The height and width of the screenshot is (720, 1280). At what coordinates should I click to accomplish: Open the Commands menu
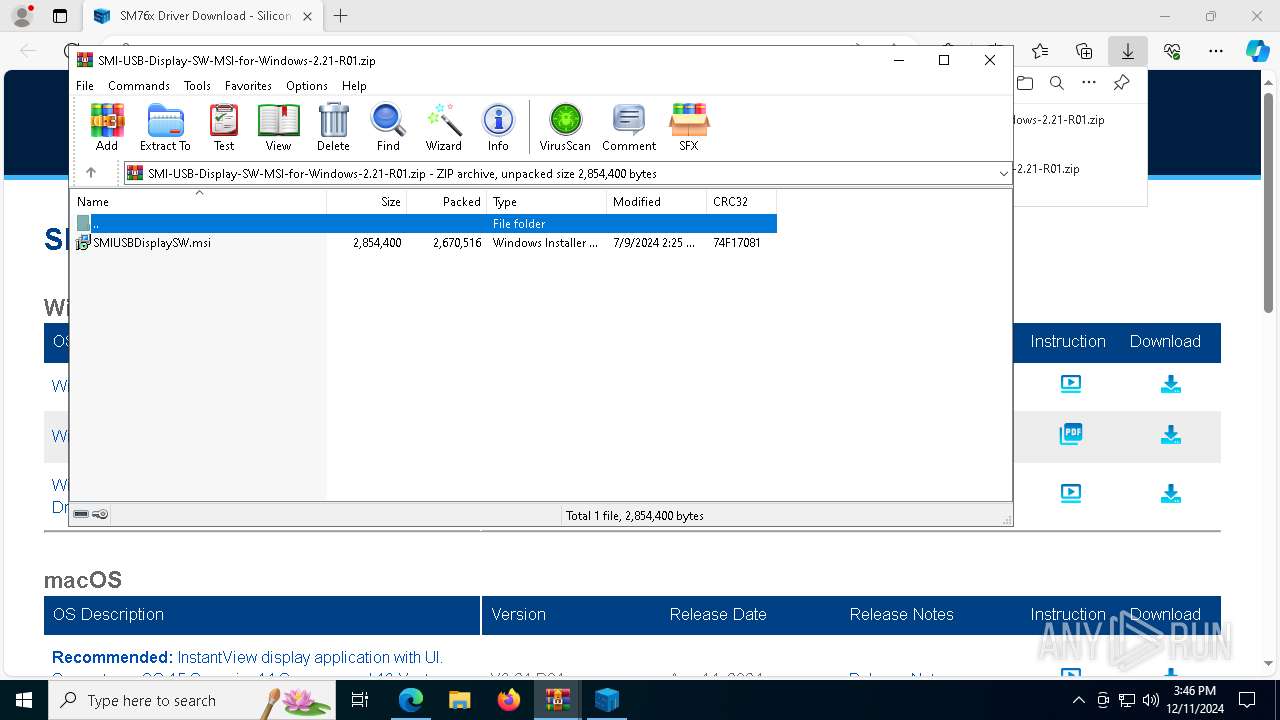coord(139,86)
